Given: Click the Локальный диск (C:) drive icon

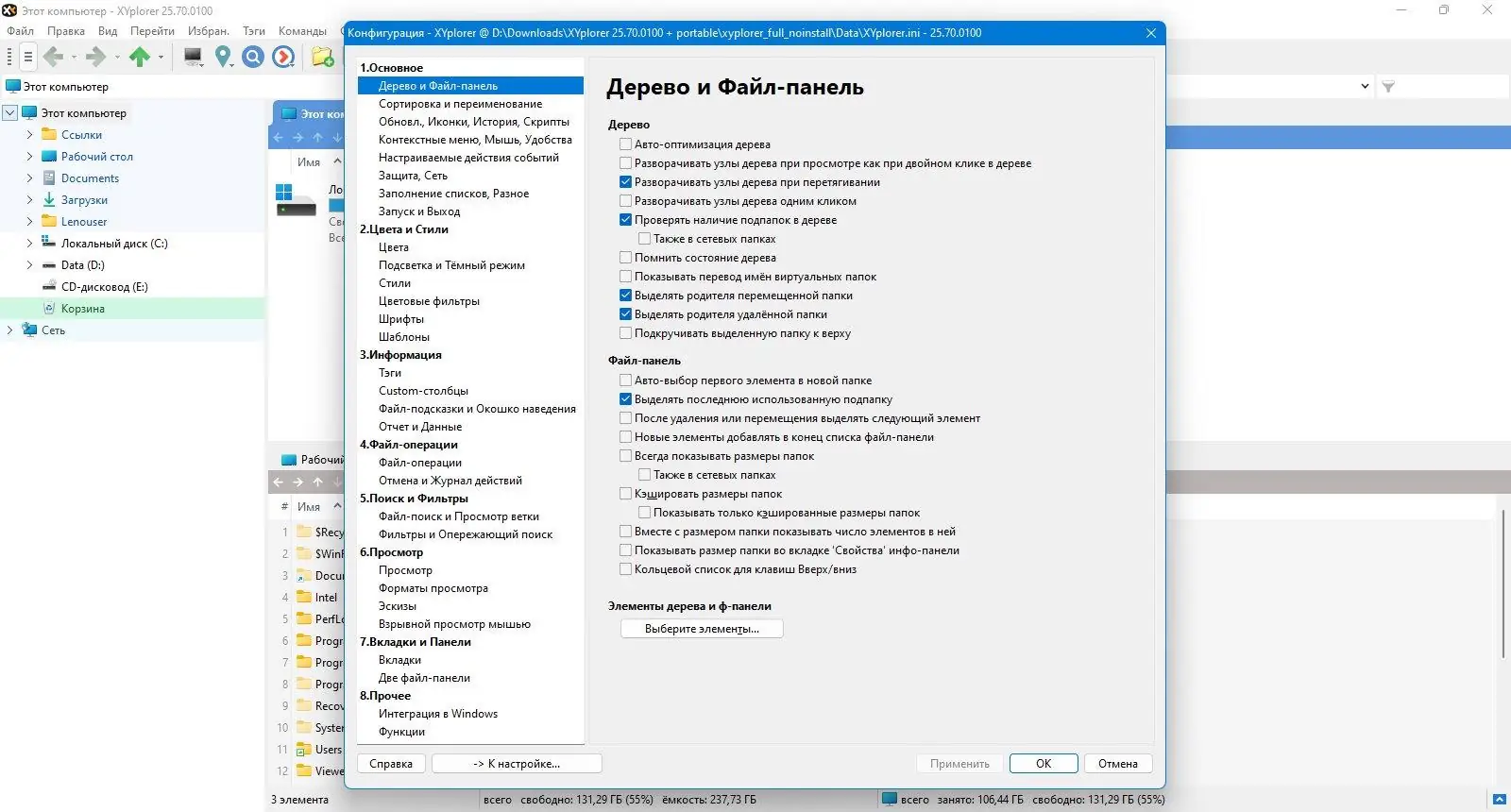Looking at the screenshot, I should tap(49, 244).
